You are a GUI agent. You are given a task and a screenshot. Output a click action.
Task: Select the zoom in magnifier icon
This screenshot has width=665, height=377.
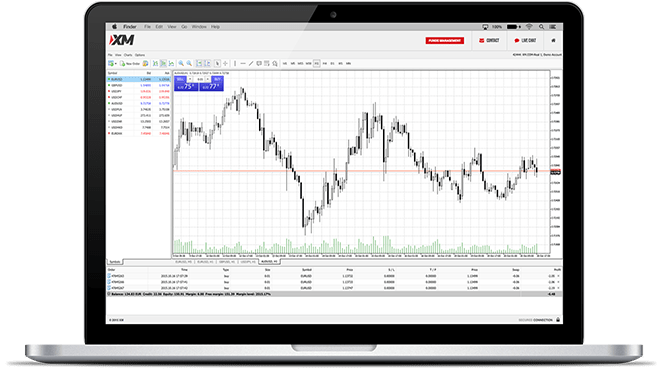pyautogui.click(x=181, y=64)
